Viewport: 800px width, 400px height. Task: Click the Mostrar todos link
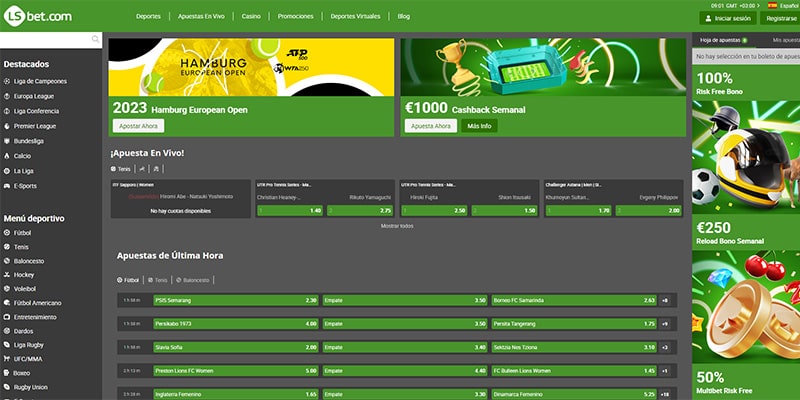[397, 226]
